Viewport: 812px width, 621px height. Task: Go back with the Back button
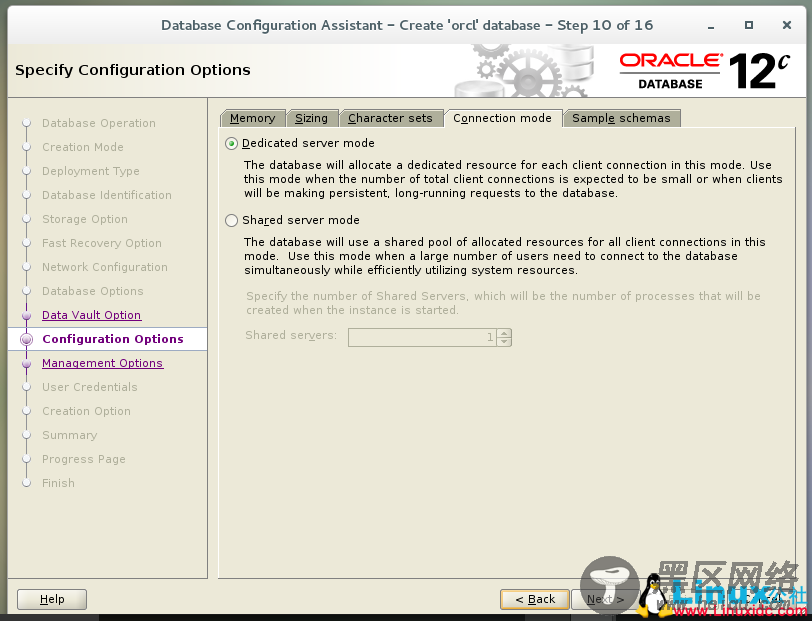click(535, 599)
